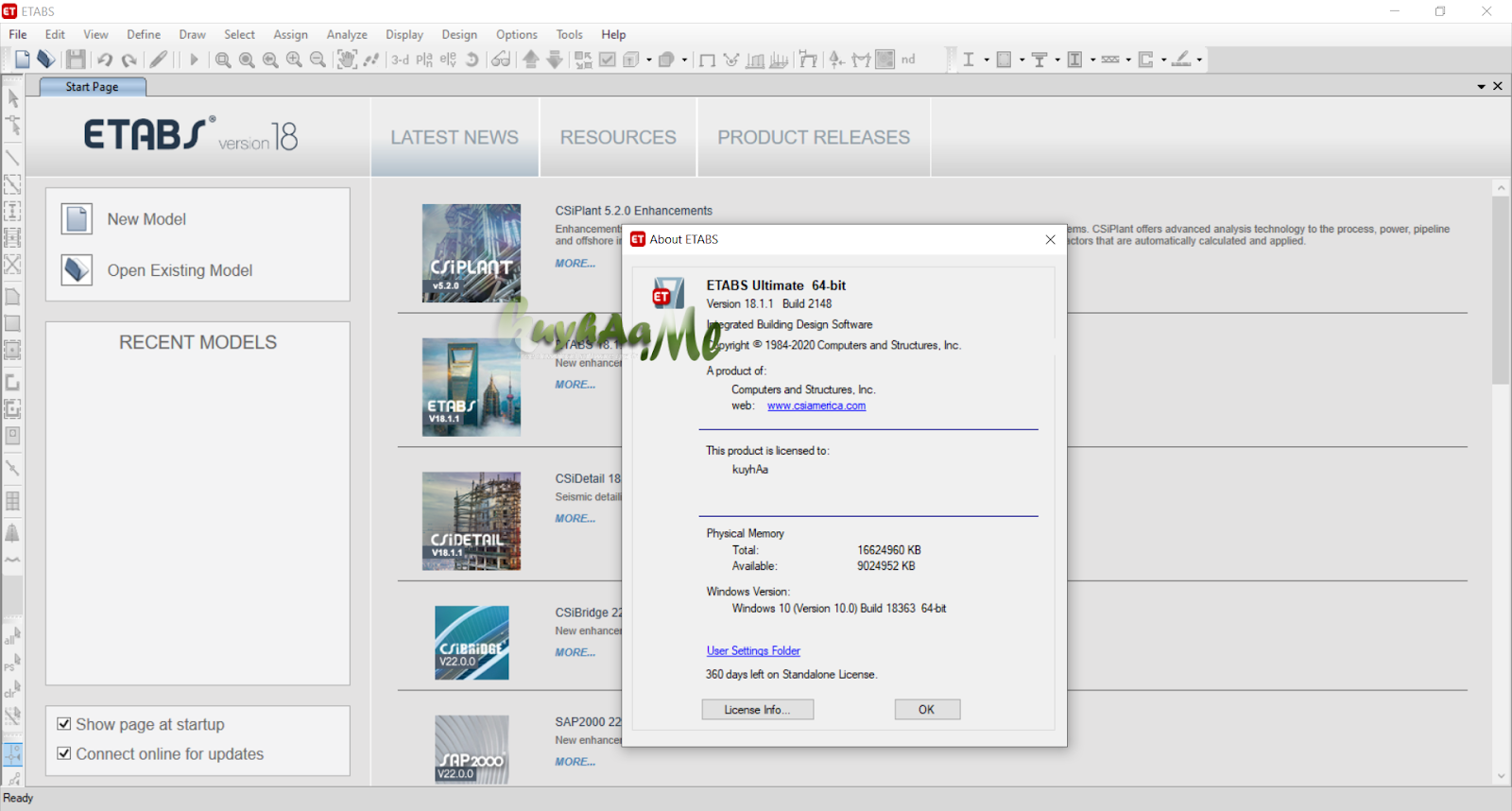
Task: Click the CSiBridge V22.0.0 thumbnail
Action: [472, 643]
